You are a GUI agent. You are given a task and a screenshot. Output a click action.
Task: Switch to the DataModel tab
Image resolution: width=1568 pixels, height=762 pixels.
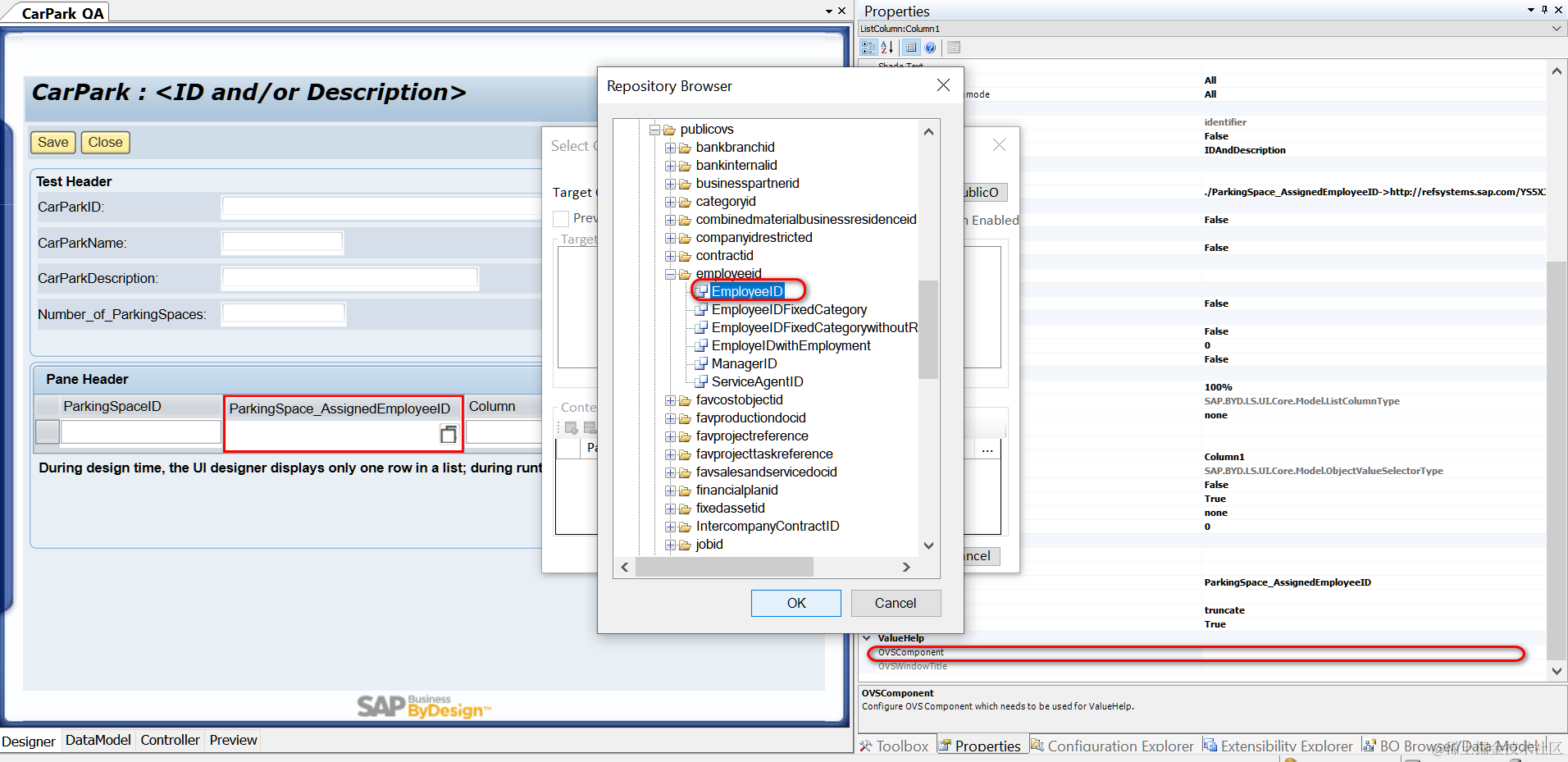[x=98, y=740]
